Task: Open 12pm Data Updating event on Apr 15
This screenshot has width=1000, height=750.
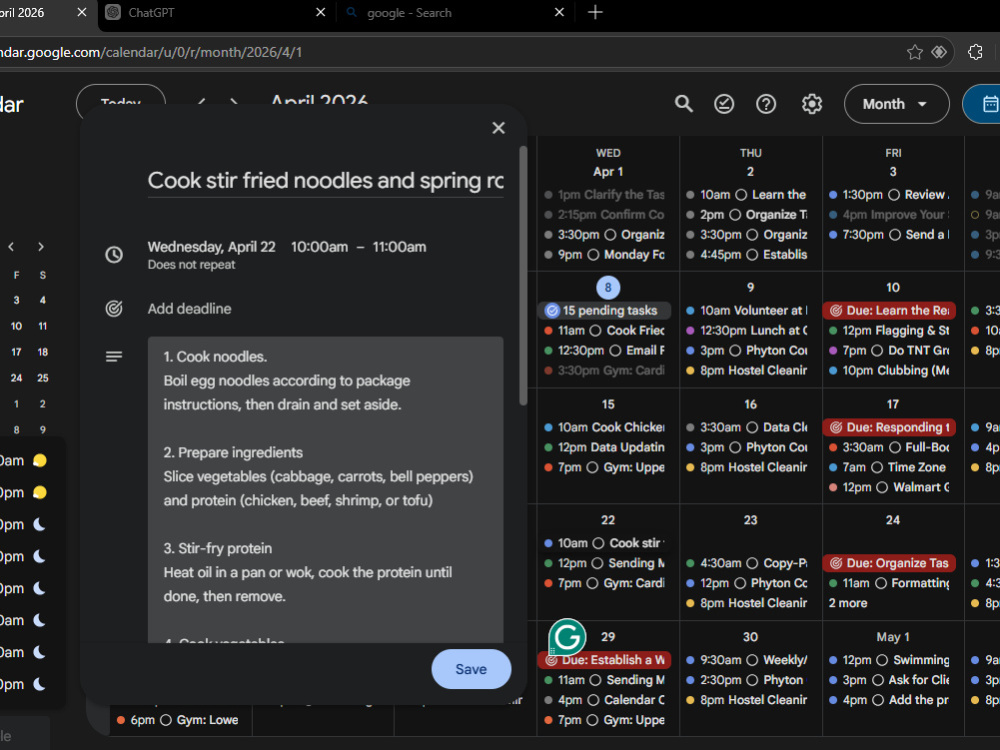Action: (605, 447)
